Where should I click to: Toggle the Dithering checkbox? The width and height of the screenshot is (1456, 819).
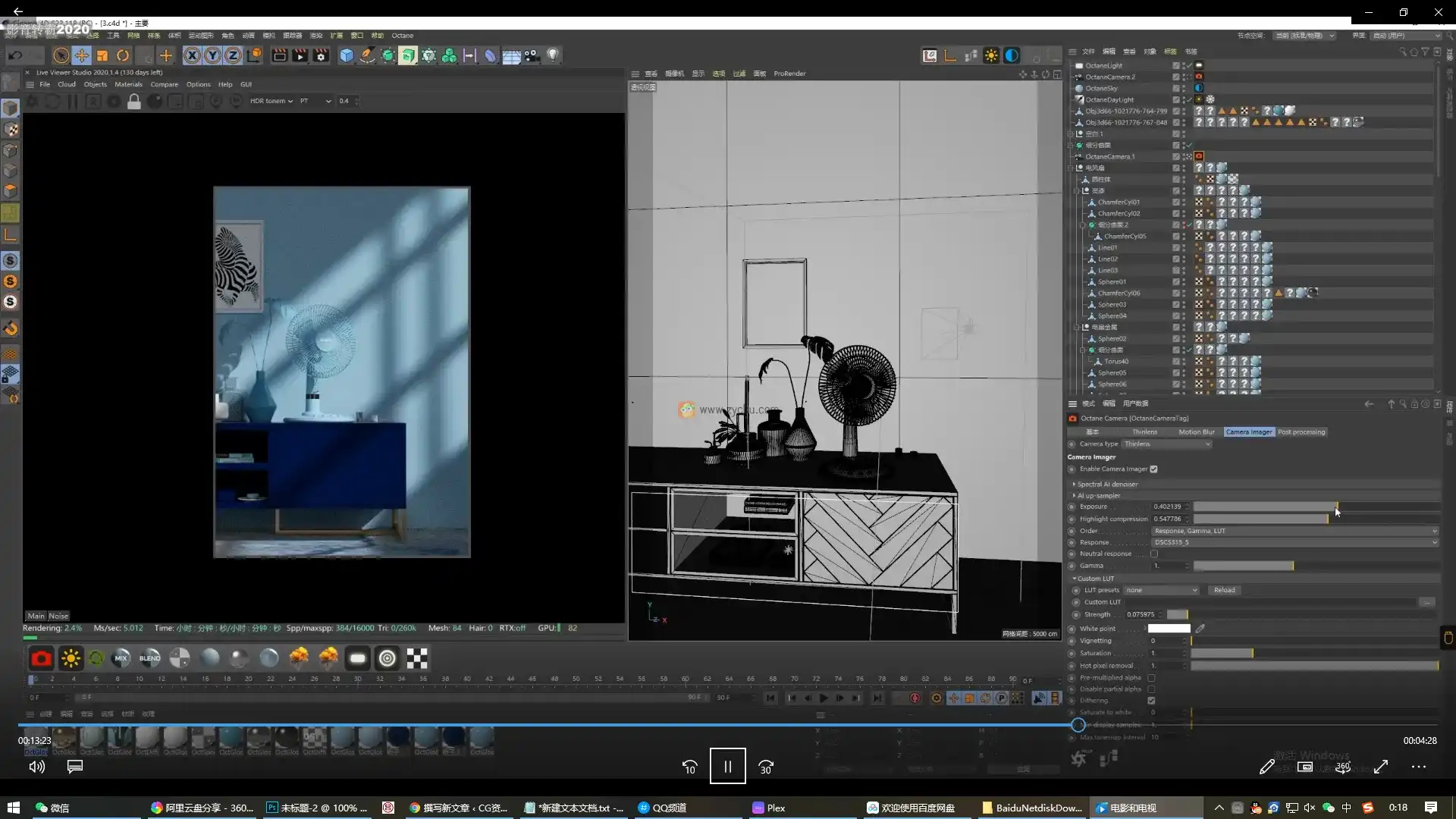click(x=1151, y=701)
